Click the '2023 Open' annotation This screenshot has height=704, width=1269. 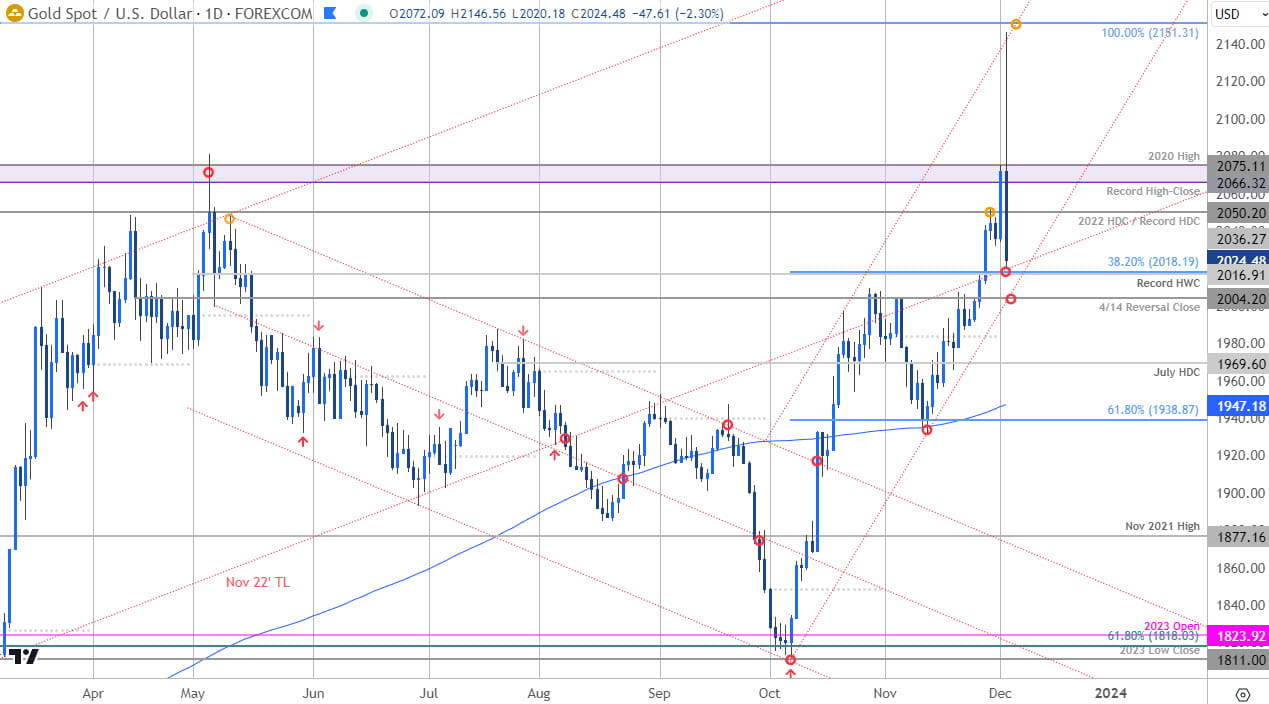(1172, 626)
